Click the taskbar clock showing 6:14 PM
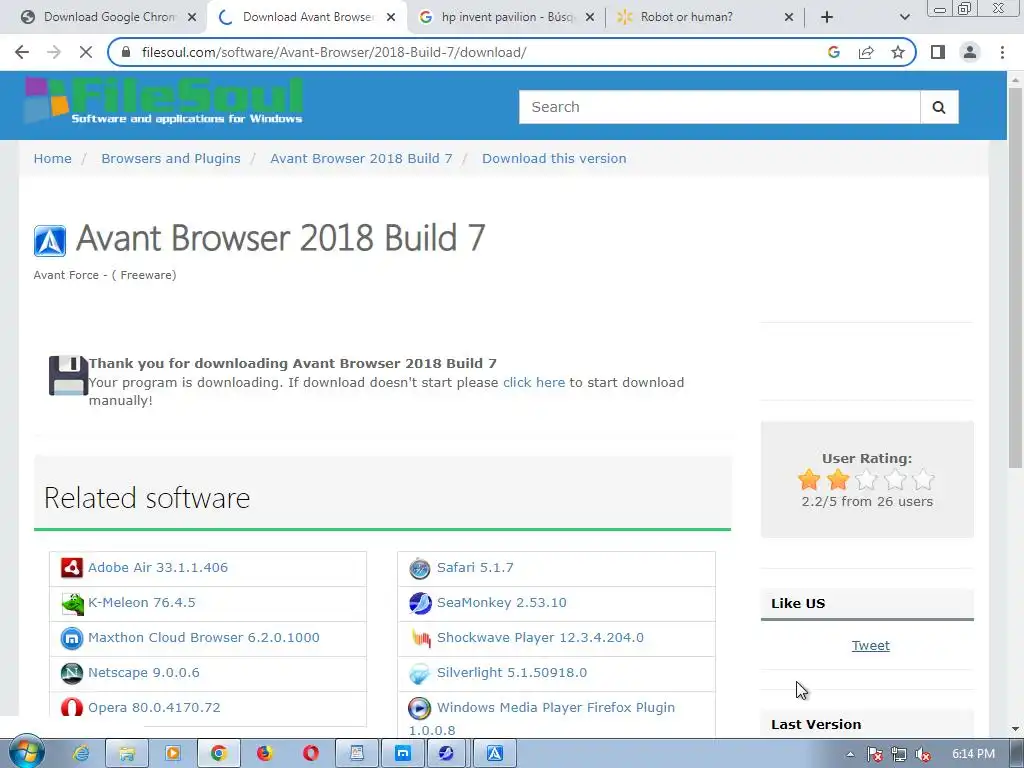Viewport: 1024px width, 768px height. [x=973, y=754]
